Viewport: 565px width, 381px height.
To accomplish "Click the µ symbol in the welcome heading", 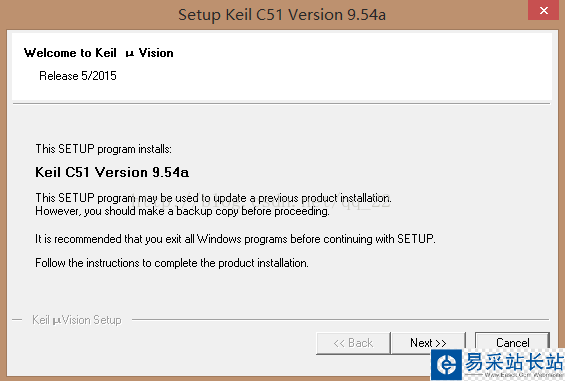I will [x=130, y=54].
